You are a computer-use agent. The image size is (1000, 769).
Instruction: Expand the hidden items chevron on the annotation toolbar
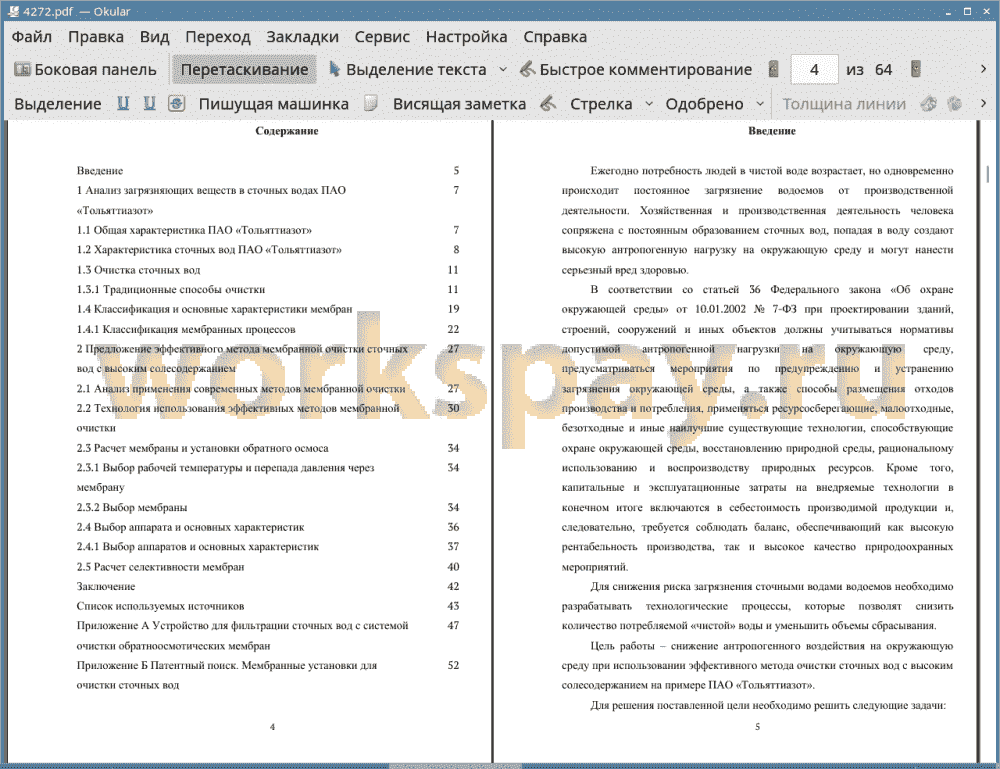[983, 103]
